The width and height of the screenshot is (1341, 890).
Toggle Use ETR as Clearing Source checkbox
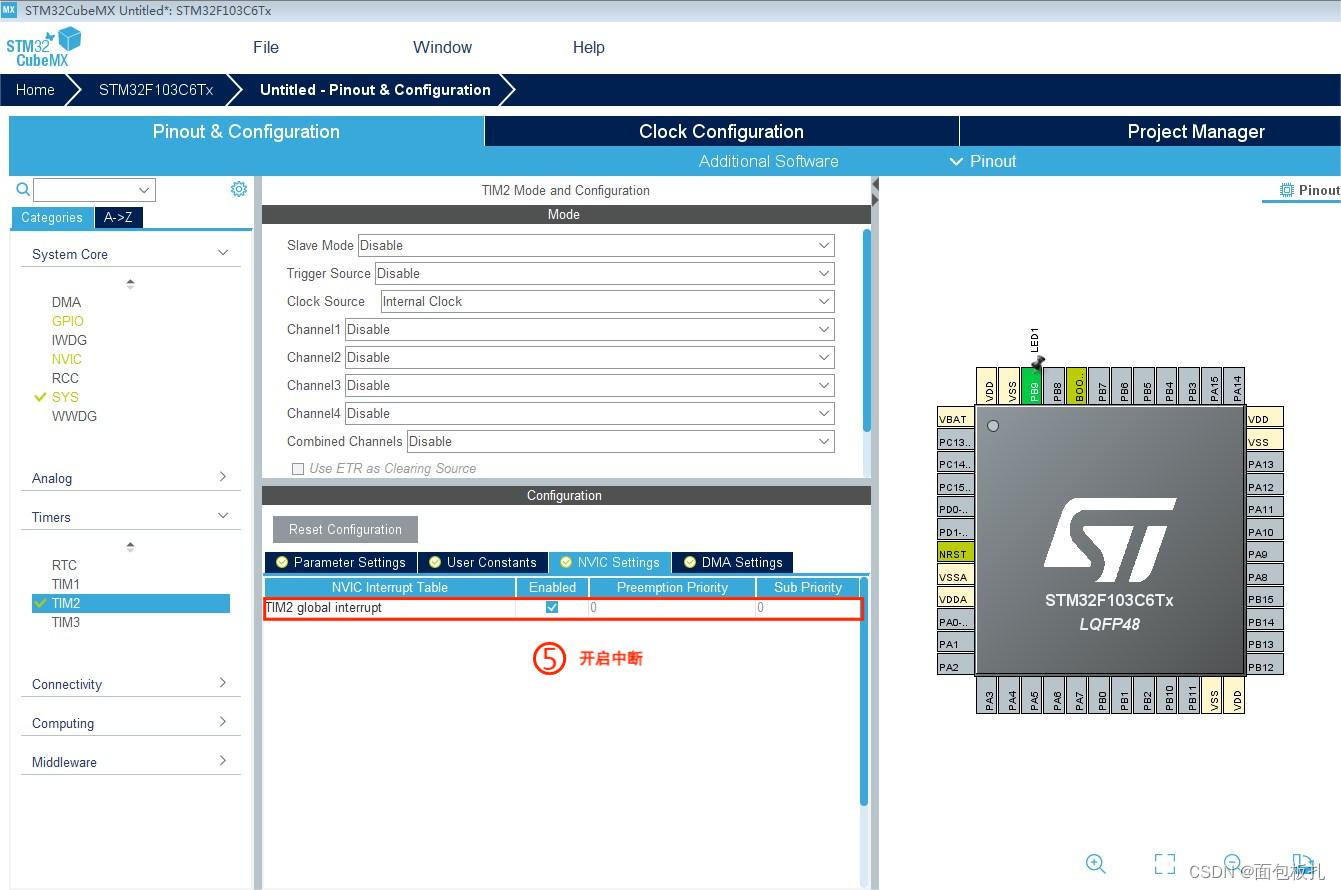click(297, 468)
